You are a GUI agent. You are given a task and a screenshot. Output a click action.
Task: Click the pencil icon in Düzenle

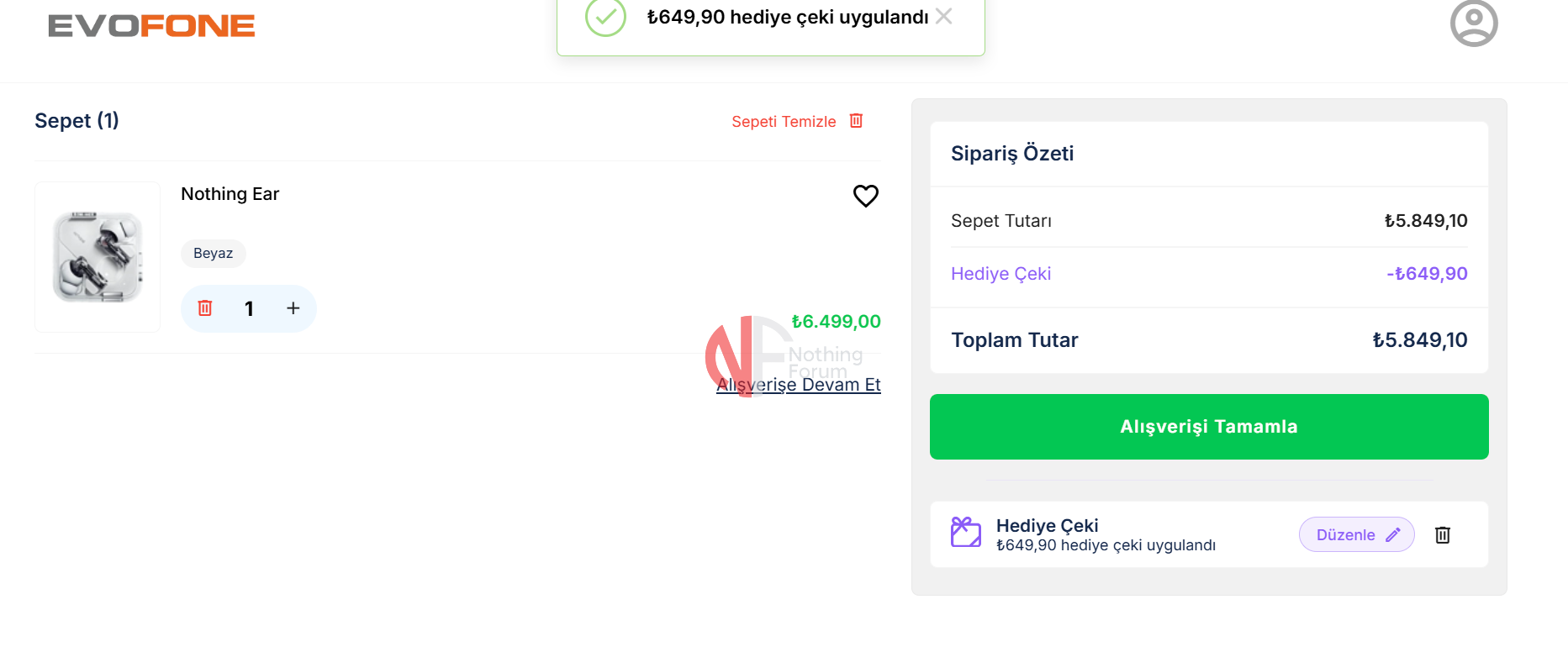tap(1393, 535)
